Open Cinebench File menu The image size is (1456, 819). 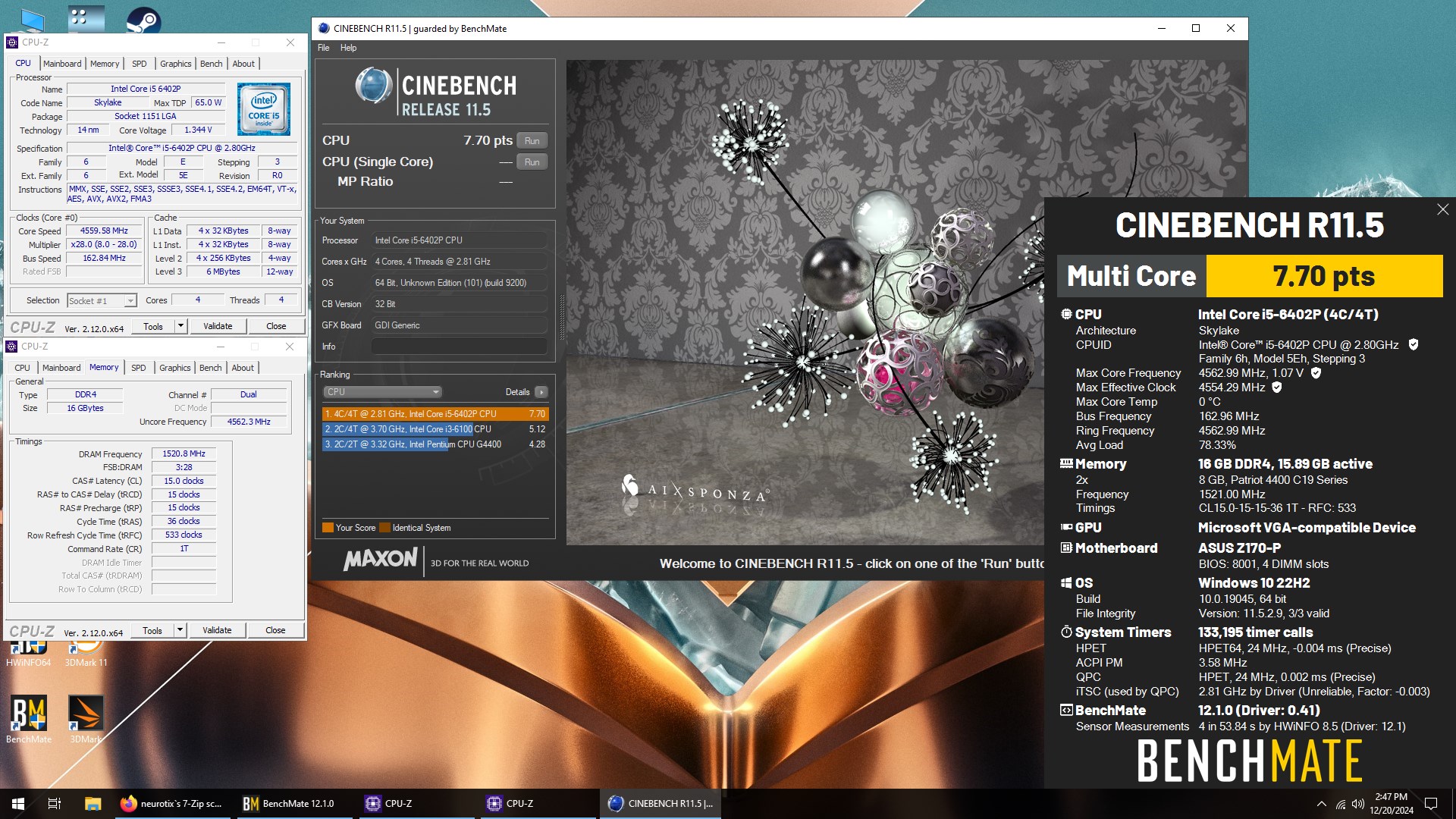(x=324, y=48)
